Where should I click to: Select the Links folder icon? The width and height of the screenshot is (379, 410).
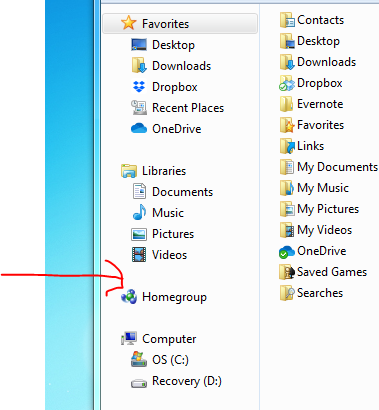pos(287,146)
